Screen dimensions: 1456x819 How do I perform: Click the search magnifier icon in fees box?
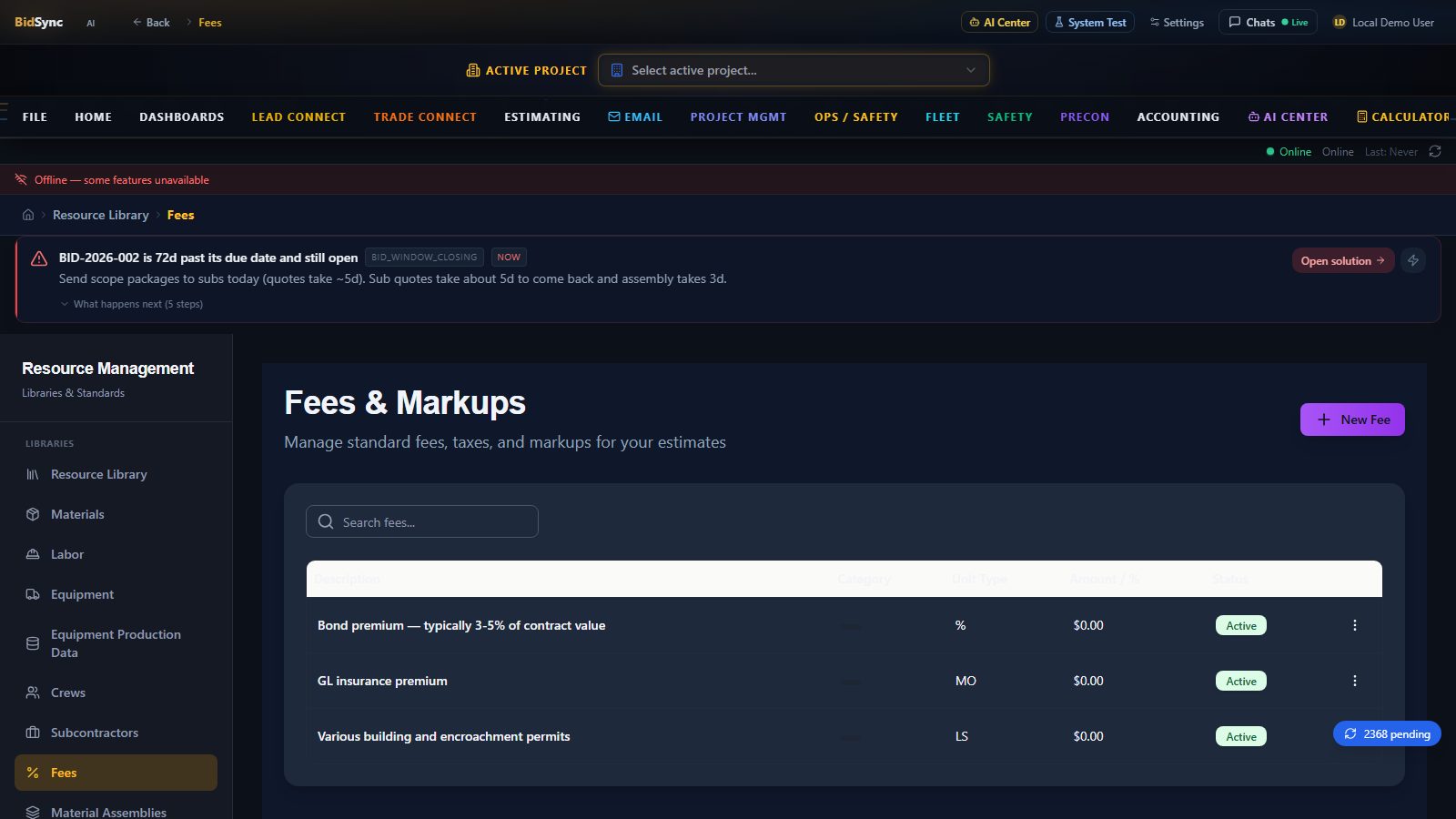click(326, 521)
